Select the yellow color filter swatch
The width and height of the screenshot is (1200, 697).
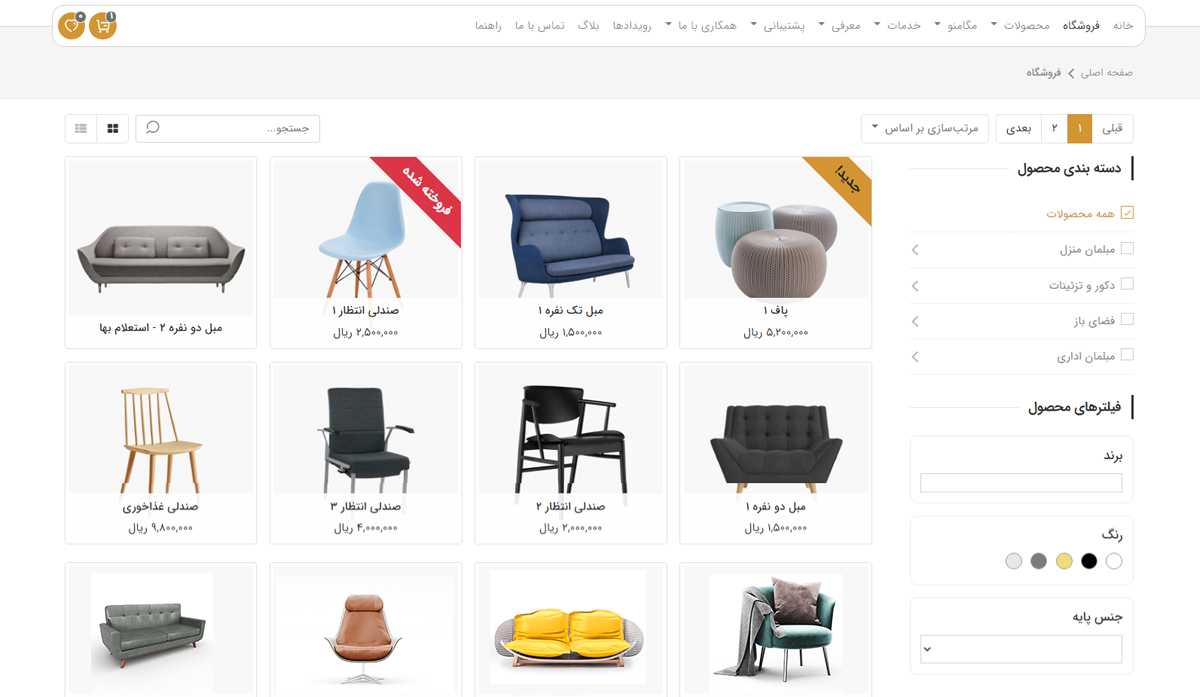pos(1064,561)
